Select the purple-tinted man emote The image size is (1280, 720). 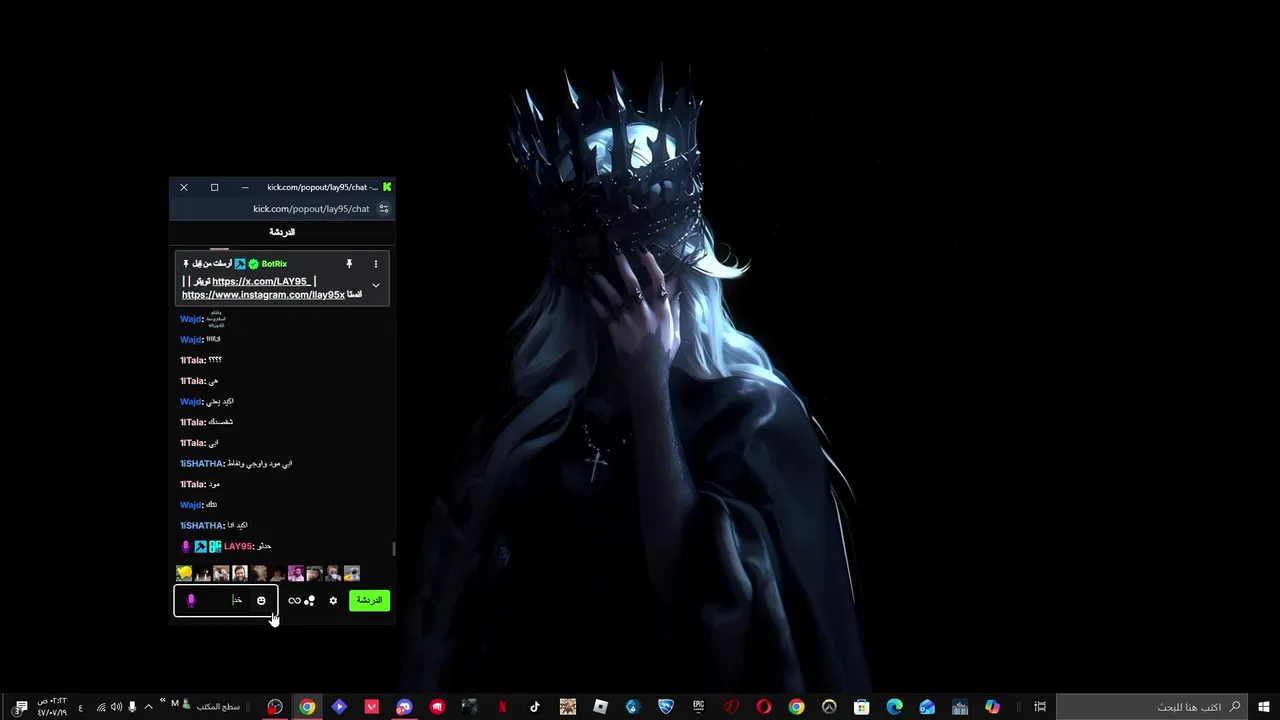click(296, 573)
